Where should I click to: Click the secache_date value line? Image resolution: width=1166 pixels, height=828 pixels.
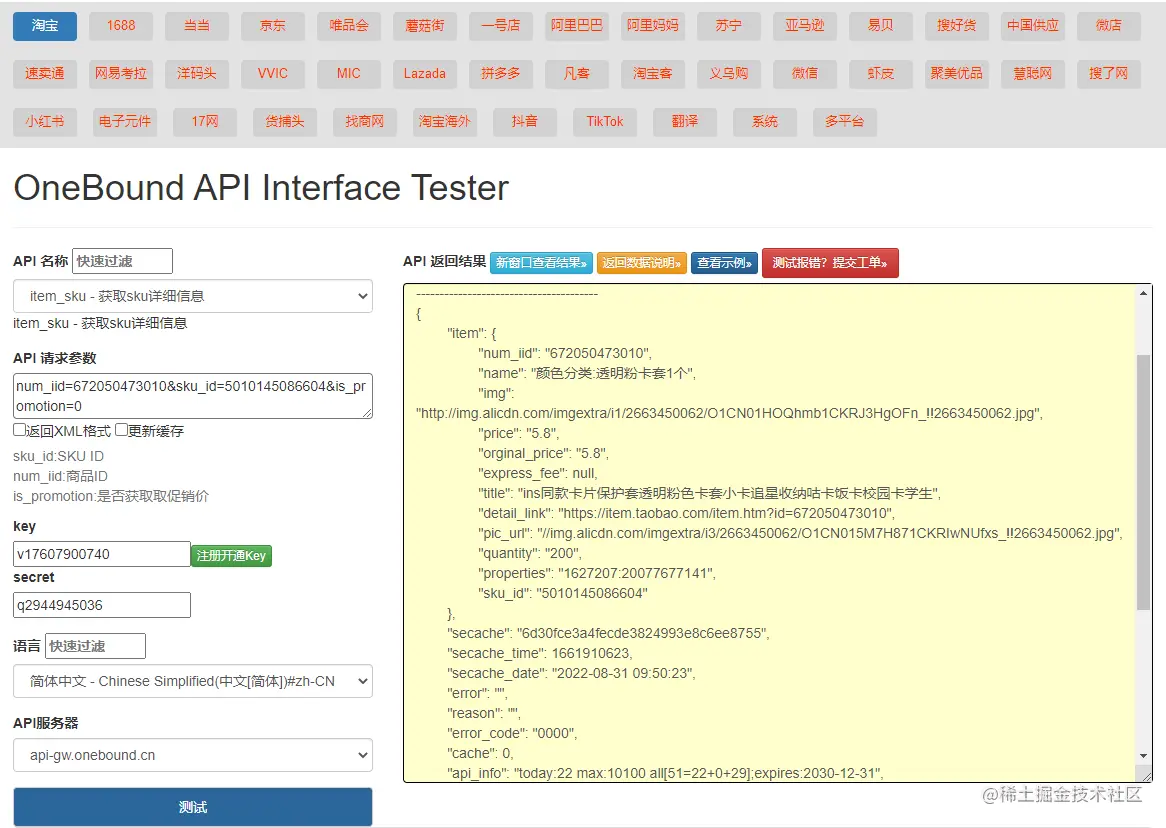point(571,673)
